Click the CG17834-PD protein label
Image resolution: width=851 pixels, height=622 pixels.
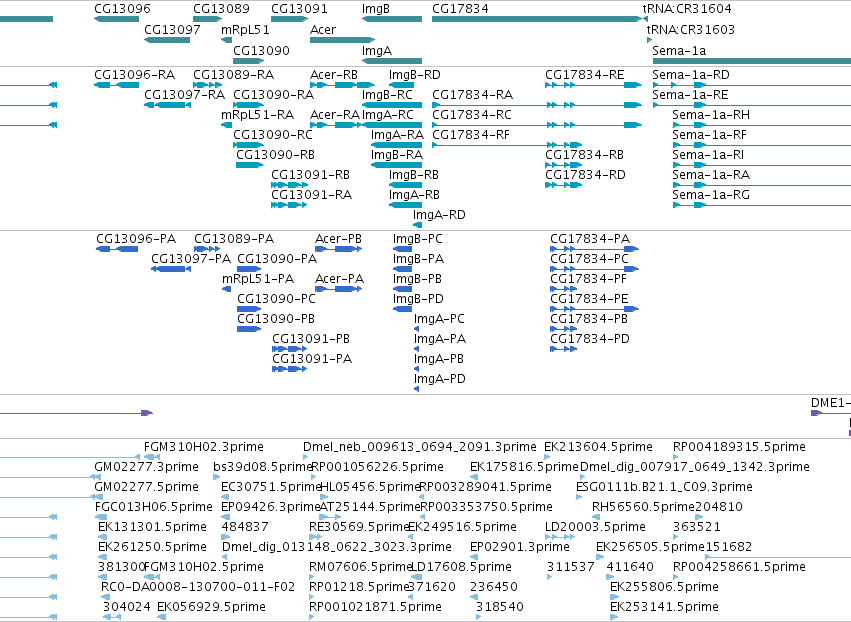tap(590, 339)
